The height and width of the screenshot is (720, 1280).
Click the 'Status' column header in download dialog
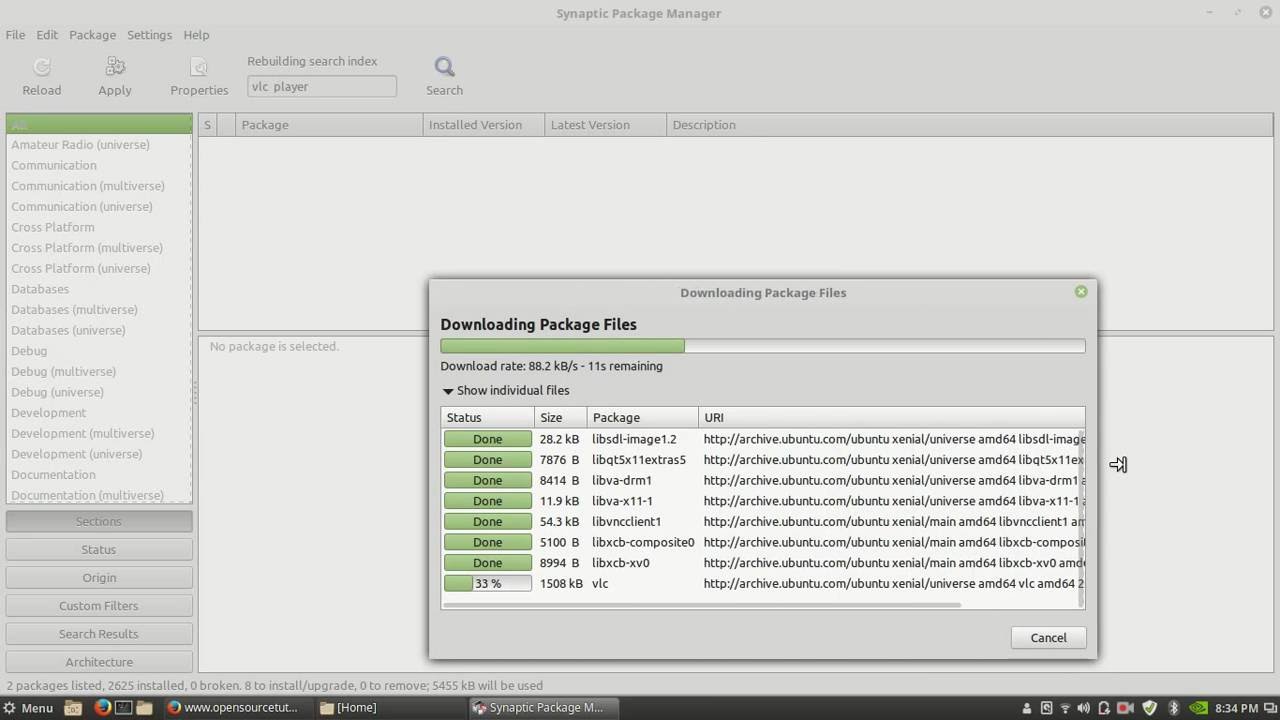pos(487,418)
